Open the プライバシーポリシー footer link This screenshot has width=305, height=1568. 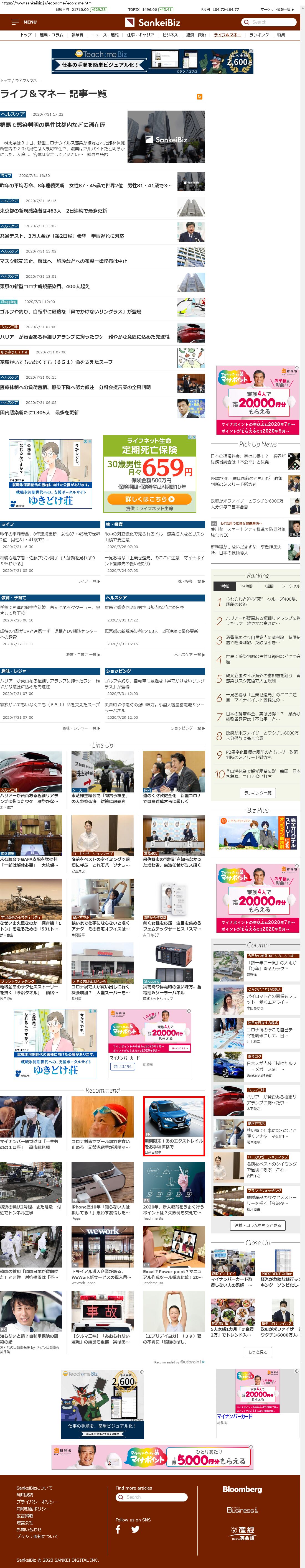37,1502
